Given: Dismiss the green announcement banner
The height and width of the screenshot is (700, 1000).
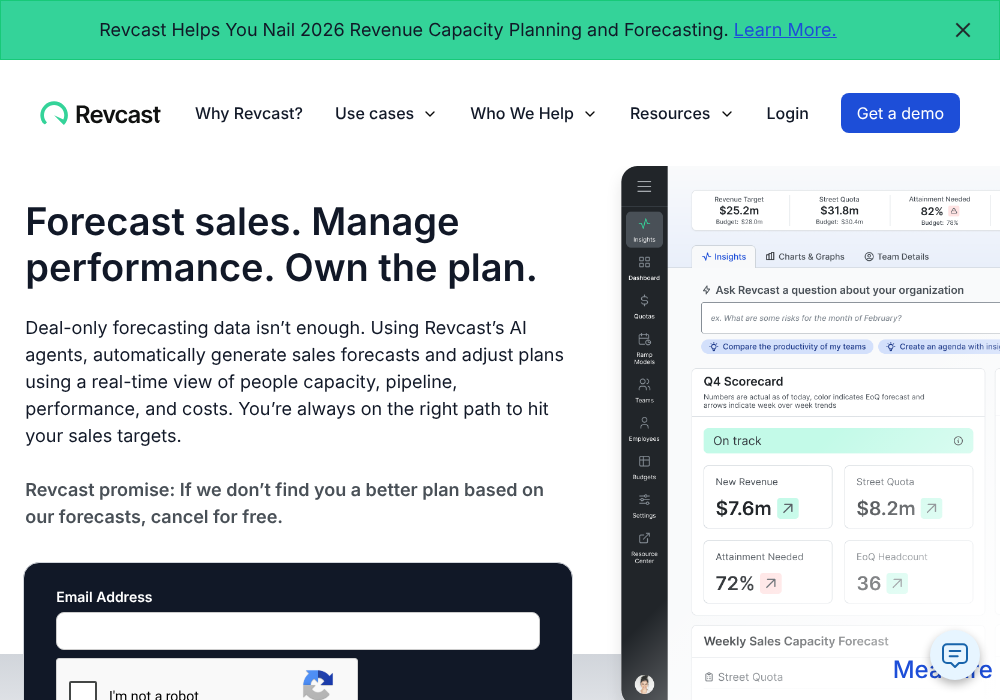Looking at the screenshot, I should 963,30.
